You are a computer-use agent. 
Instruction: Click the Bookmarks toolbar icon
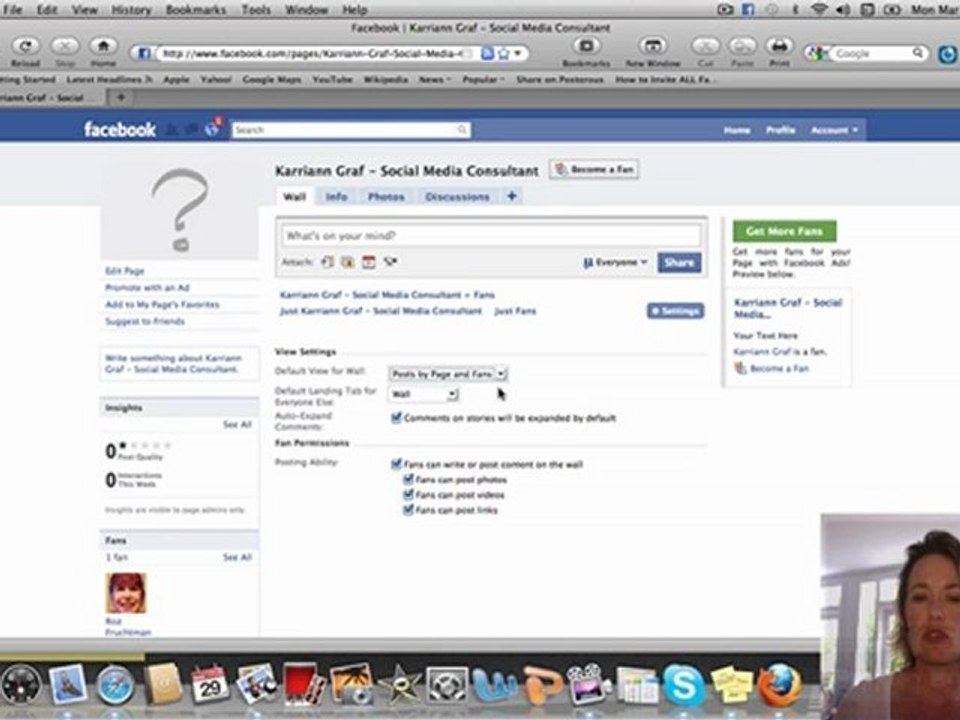tap(586, 46)
